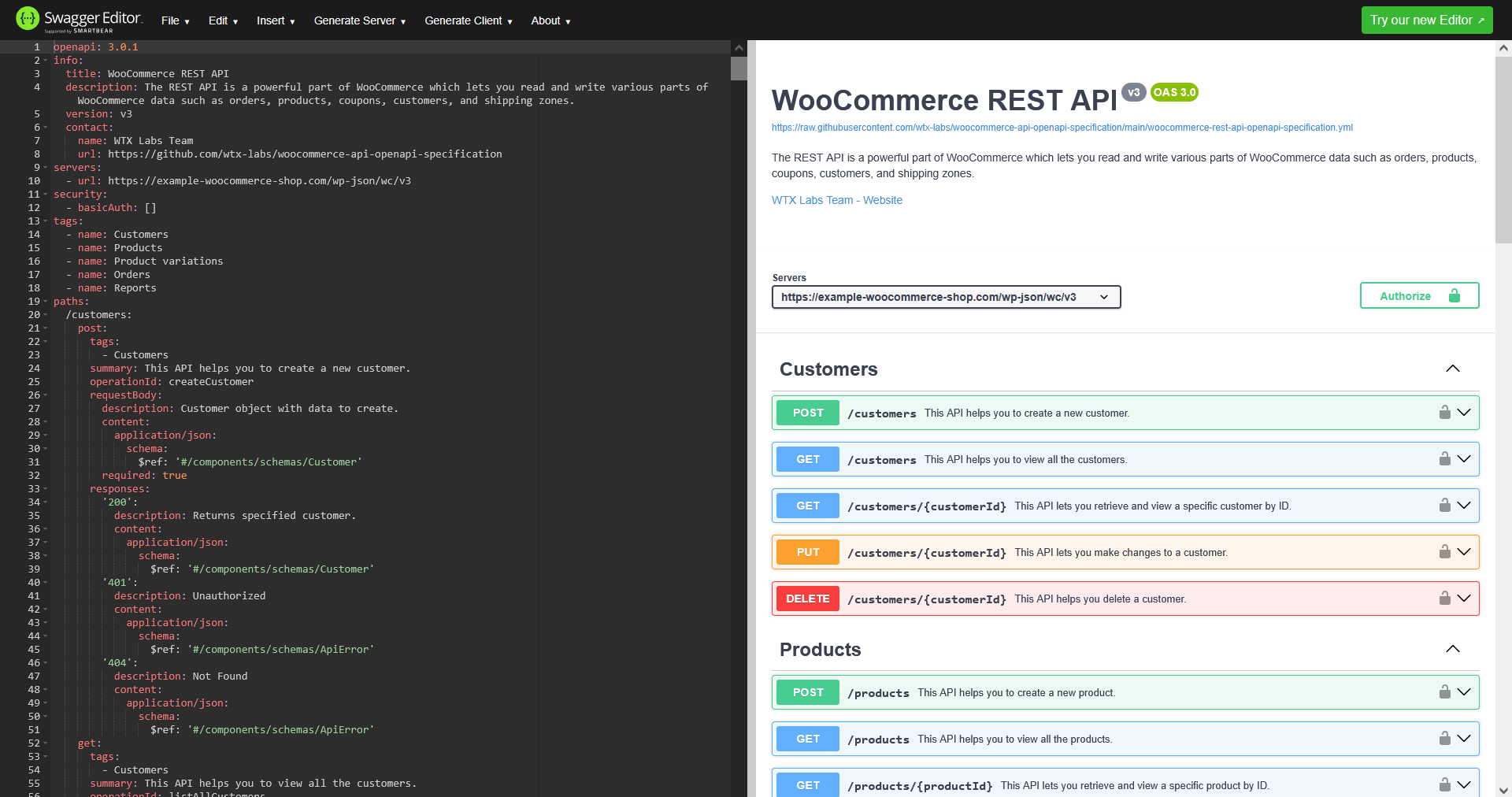1512x797 pixels.
Task: Click lock icon on GET /products row
Action: (1445, 738)
